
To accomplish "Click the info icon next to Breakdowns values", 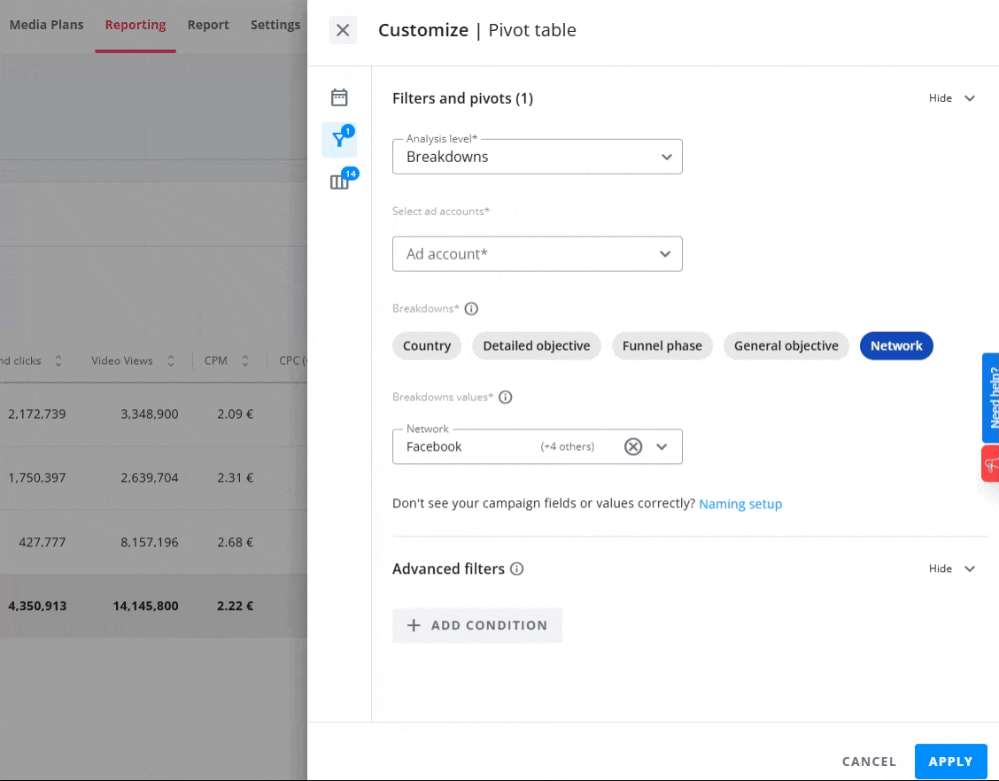I will point(505,398).
